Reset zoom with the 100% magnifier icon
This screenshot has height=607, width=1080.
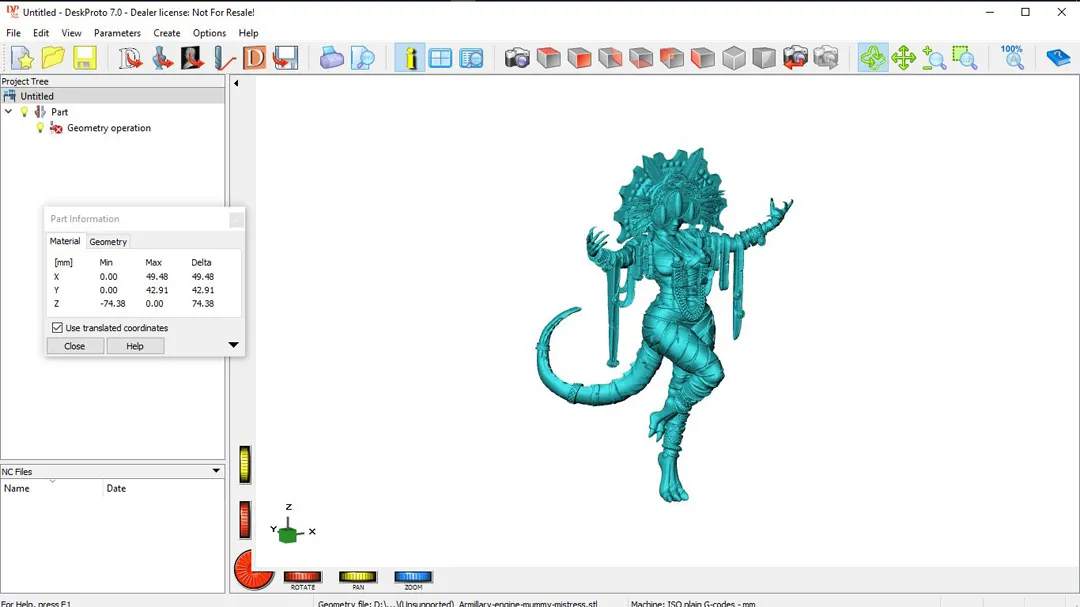point(1012,58)
